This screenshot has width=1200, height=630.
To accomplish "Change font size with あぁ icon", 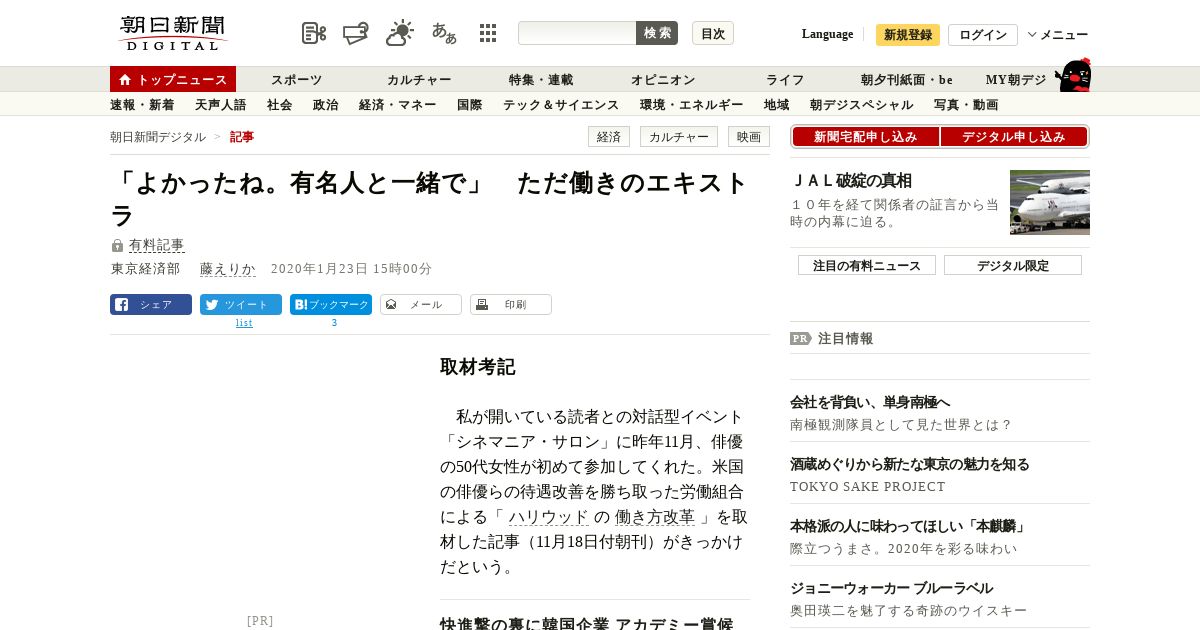I will pos(444,33).
